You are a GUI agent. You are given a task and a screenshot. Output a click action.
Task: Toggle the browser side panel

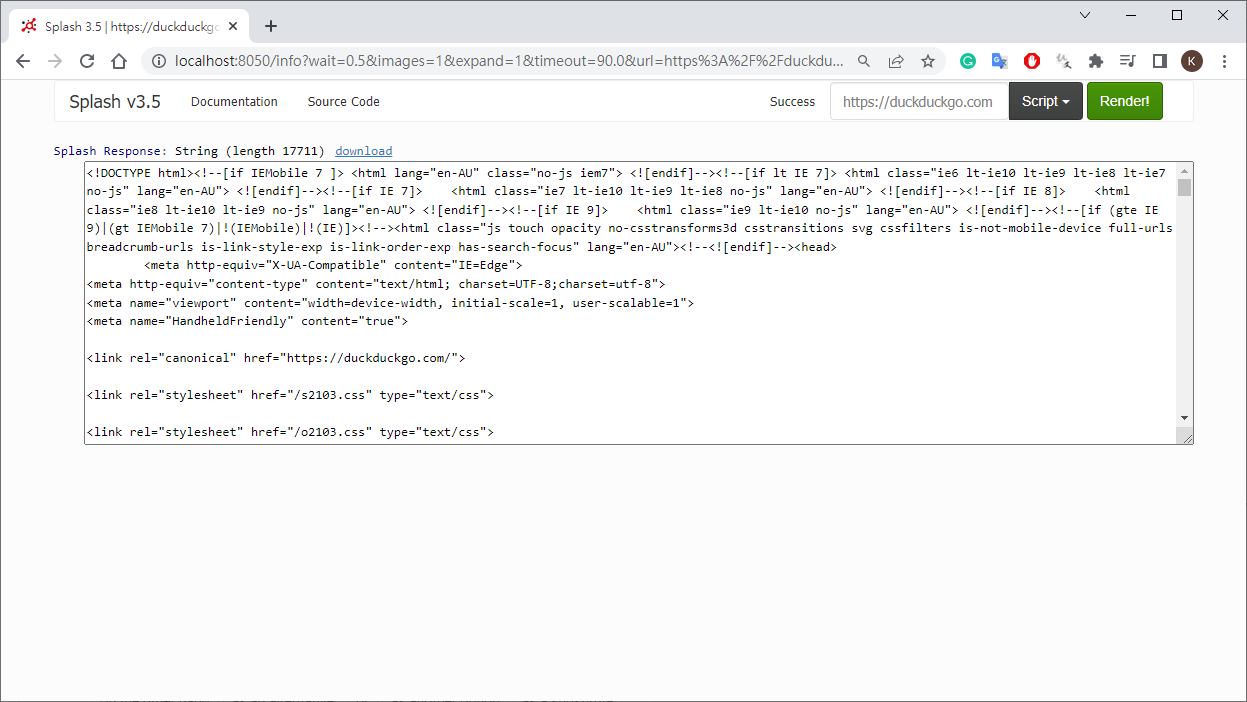pyautogui.click(x=1159, y=61)
